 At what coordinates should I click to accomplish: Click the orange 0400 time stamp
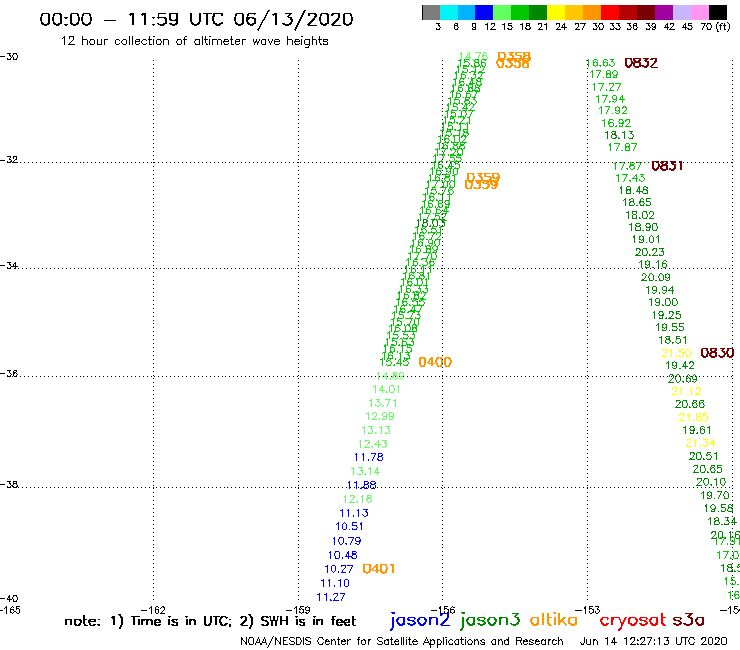[435, 362]
